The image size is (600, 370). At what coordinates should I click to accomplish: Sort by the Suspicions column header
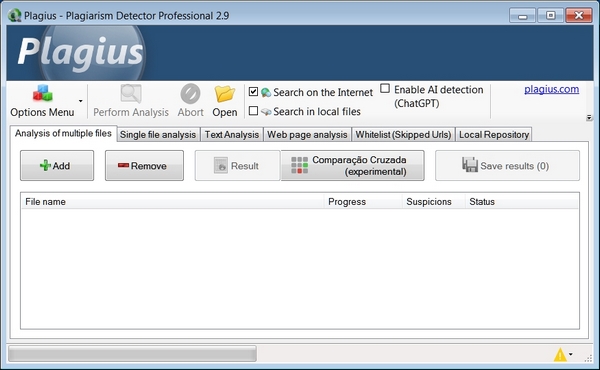(434, 202)
